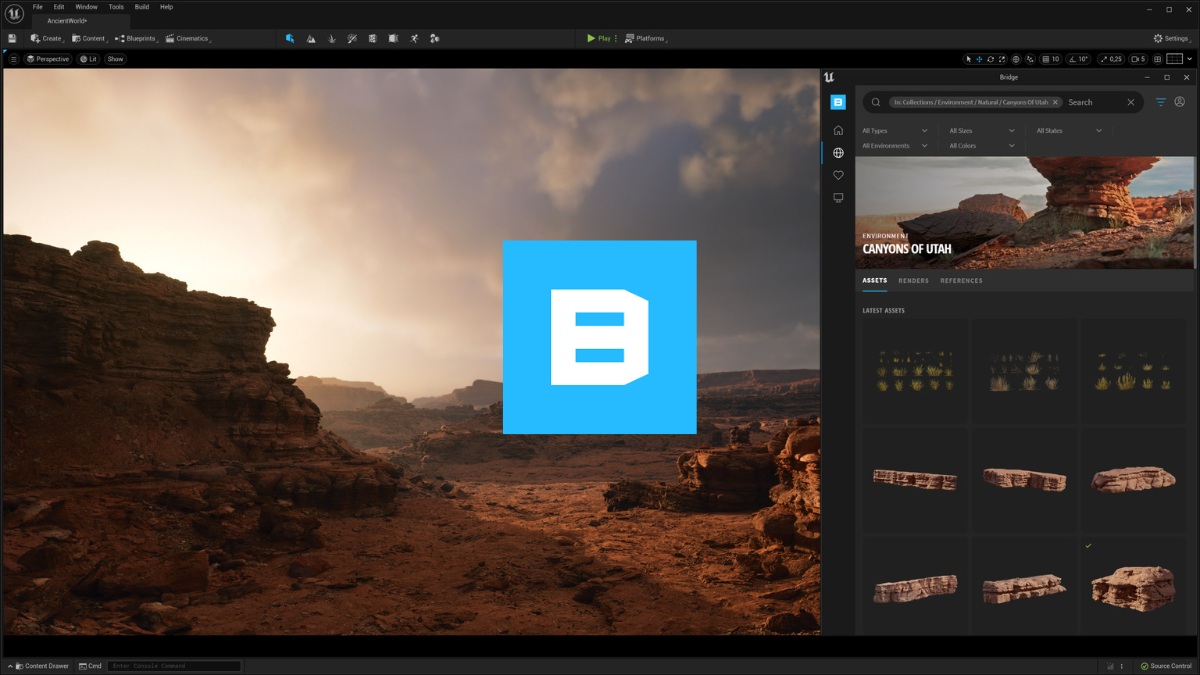Image resolution: width=1200 pixels, height=675 pixels.
Task: Switch to Landscape mode icon
Action: click(311, 38)
